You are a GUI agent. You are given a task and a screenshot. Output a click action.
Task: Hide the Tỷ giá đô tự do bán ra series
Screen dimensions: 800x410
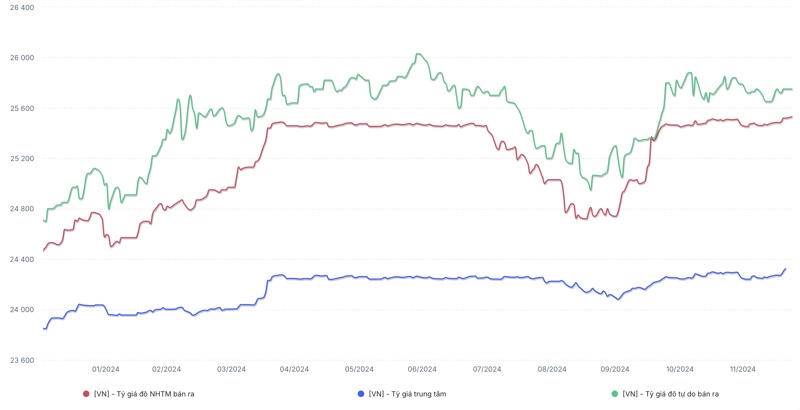point(670,394)
